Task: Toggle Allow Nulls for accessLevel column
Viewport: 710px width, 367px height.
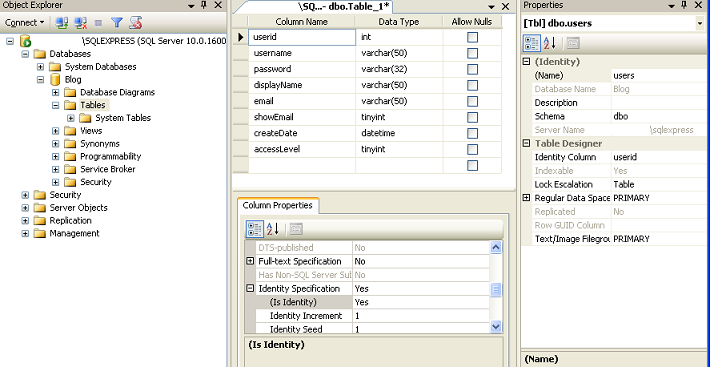Action: (472, 149)
